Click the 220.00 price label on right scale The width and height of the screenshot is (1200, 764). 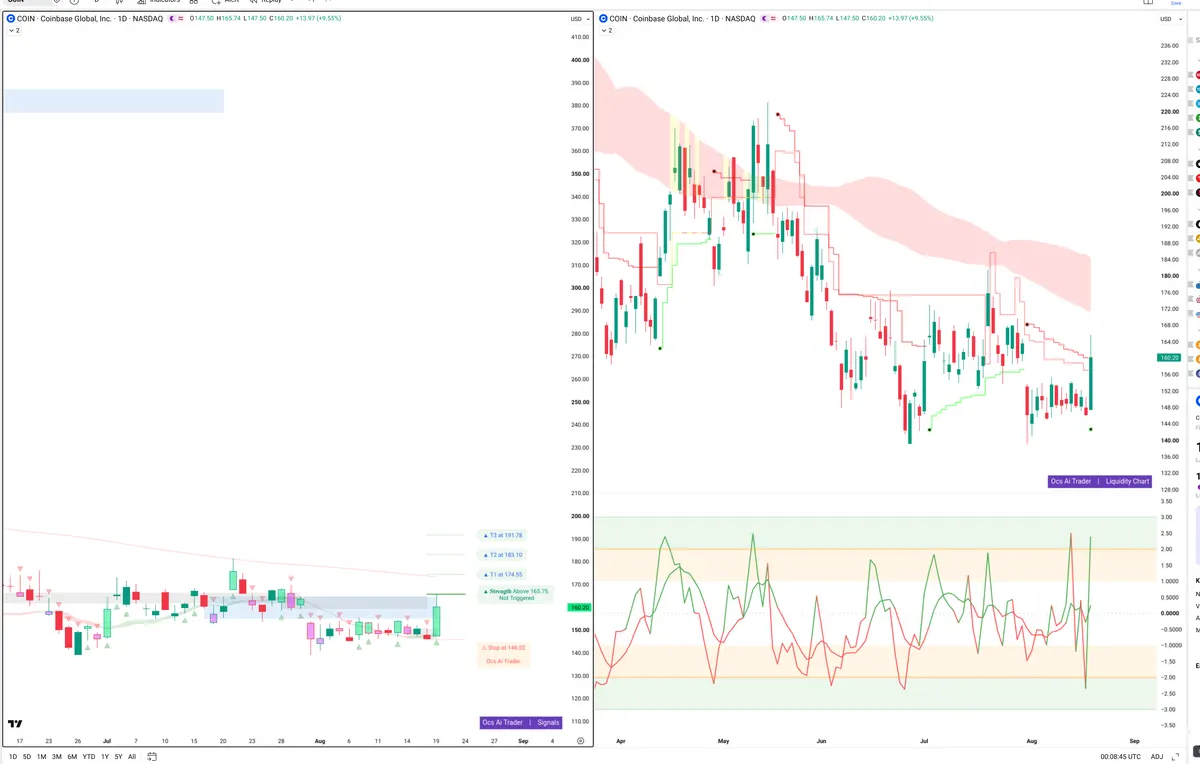(1169, 112)
